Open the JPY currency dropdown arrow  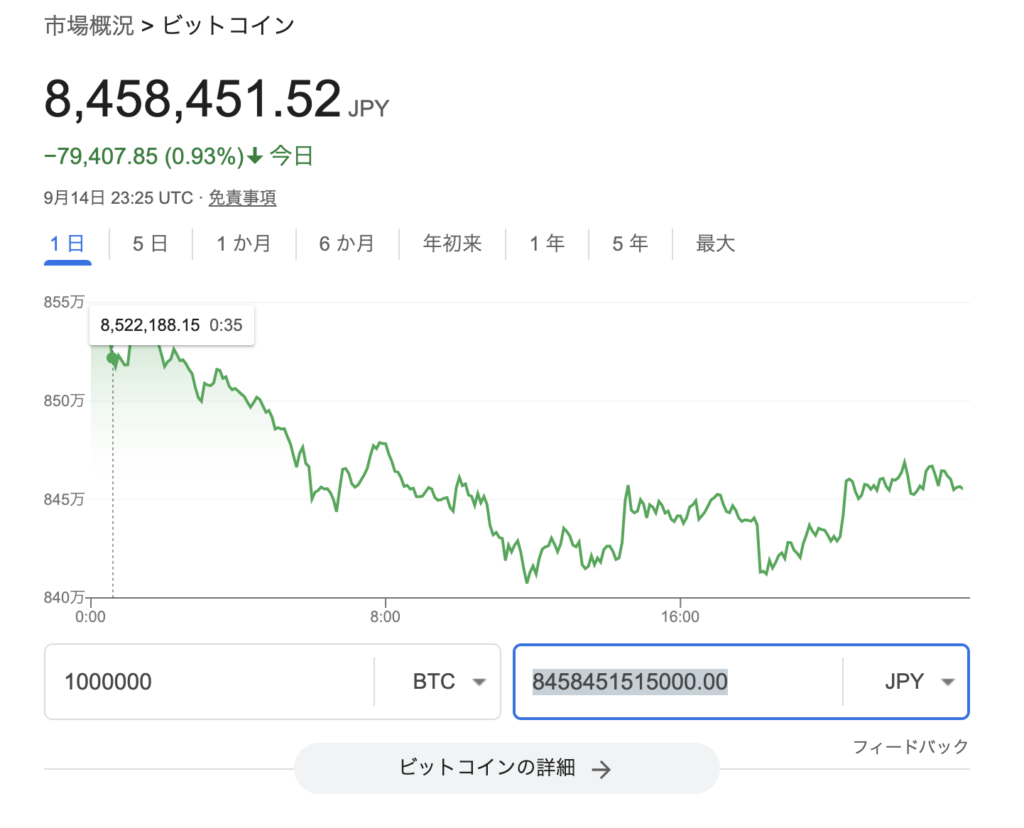tap(948, 682)
